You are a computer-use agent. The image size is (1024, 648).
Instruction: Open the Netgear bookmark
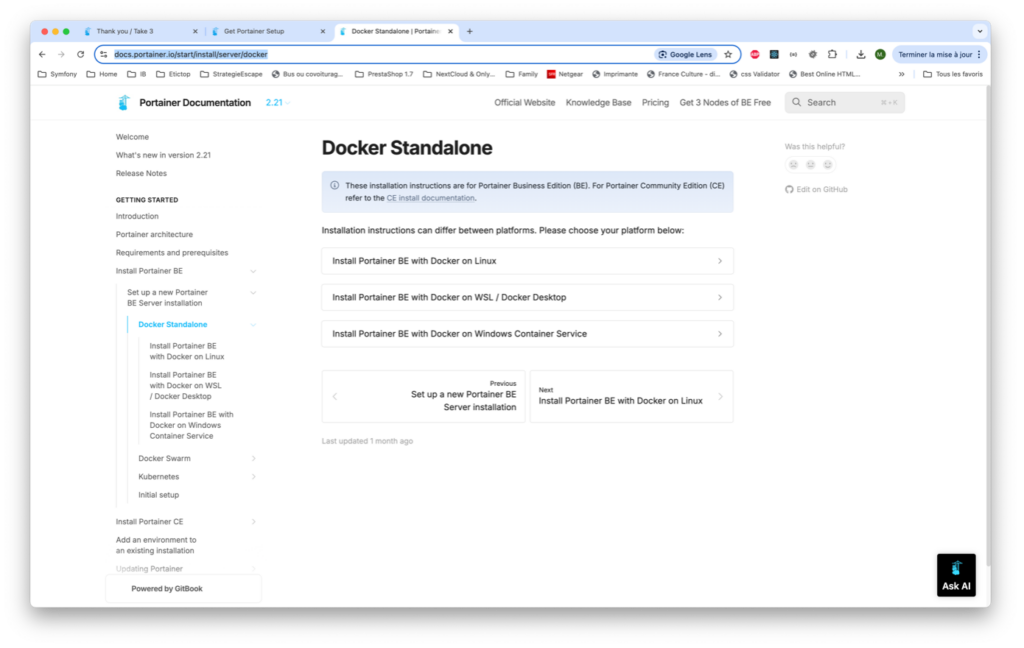click(x=565, y=74)
